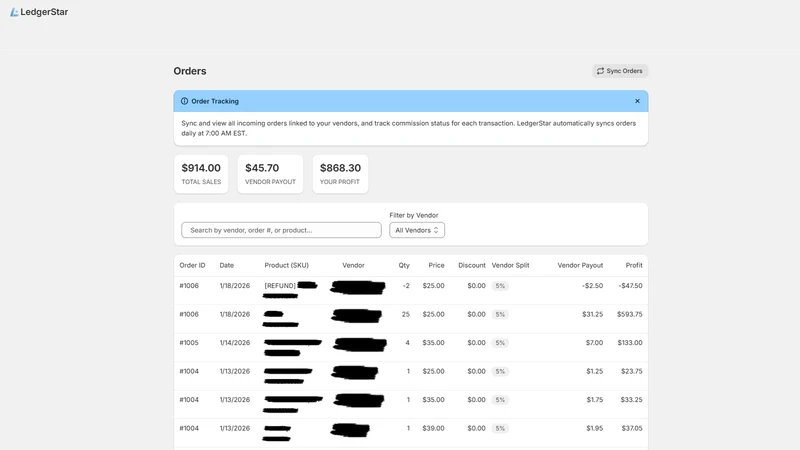
Task: Click the 1/14/2026 date cell
Action: coord(235,343)
